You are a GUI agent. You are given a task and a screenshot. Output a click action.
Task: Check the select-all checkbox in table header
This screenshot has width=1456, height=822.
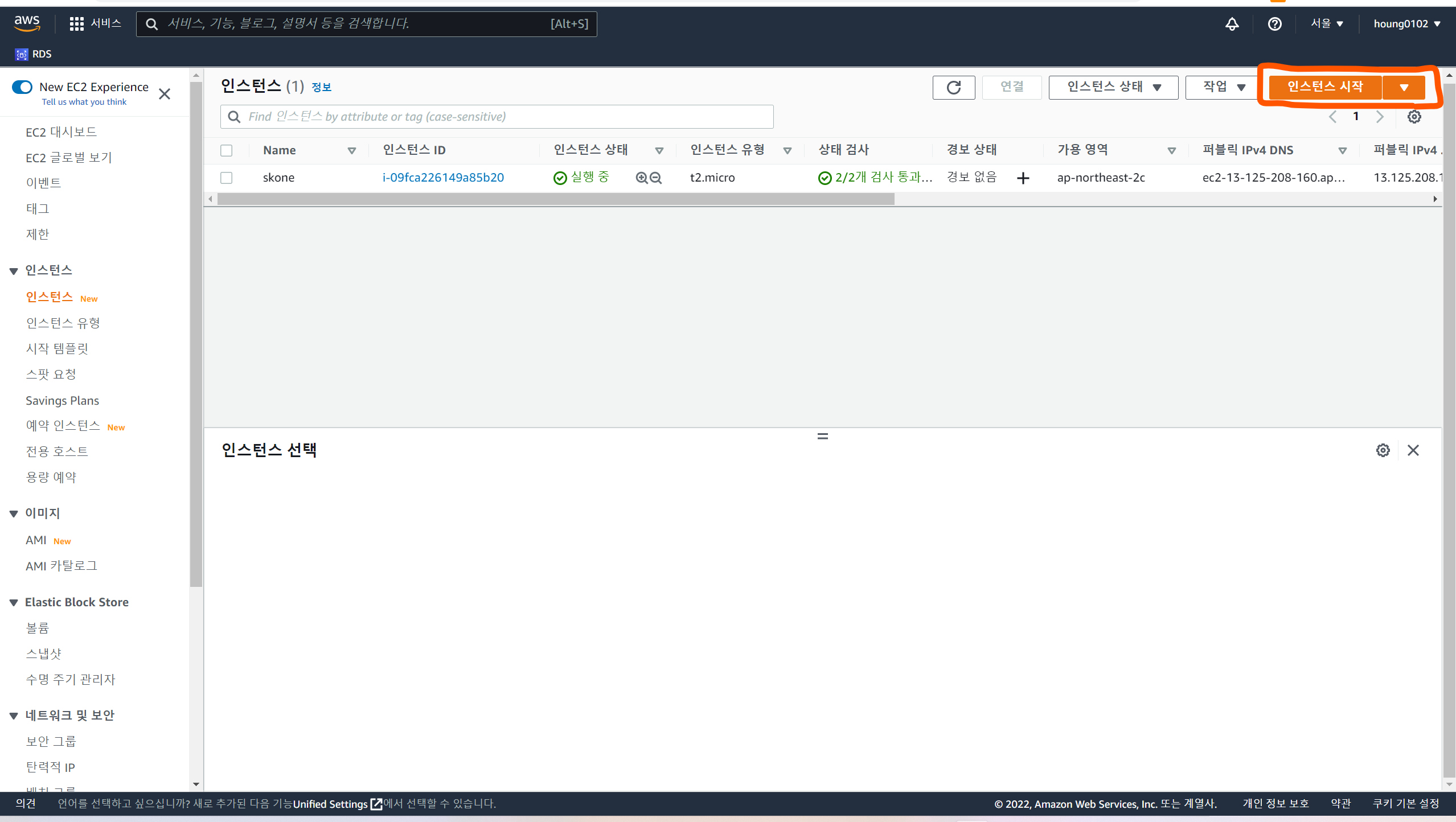click(227, 150)
